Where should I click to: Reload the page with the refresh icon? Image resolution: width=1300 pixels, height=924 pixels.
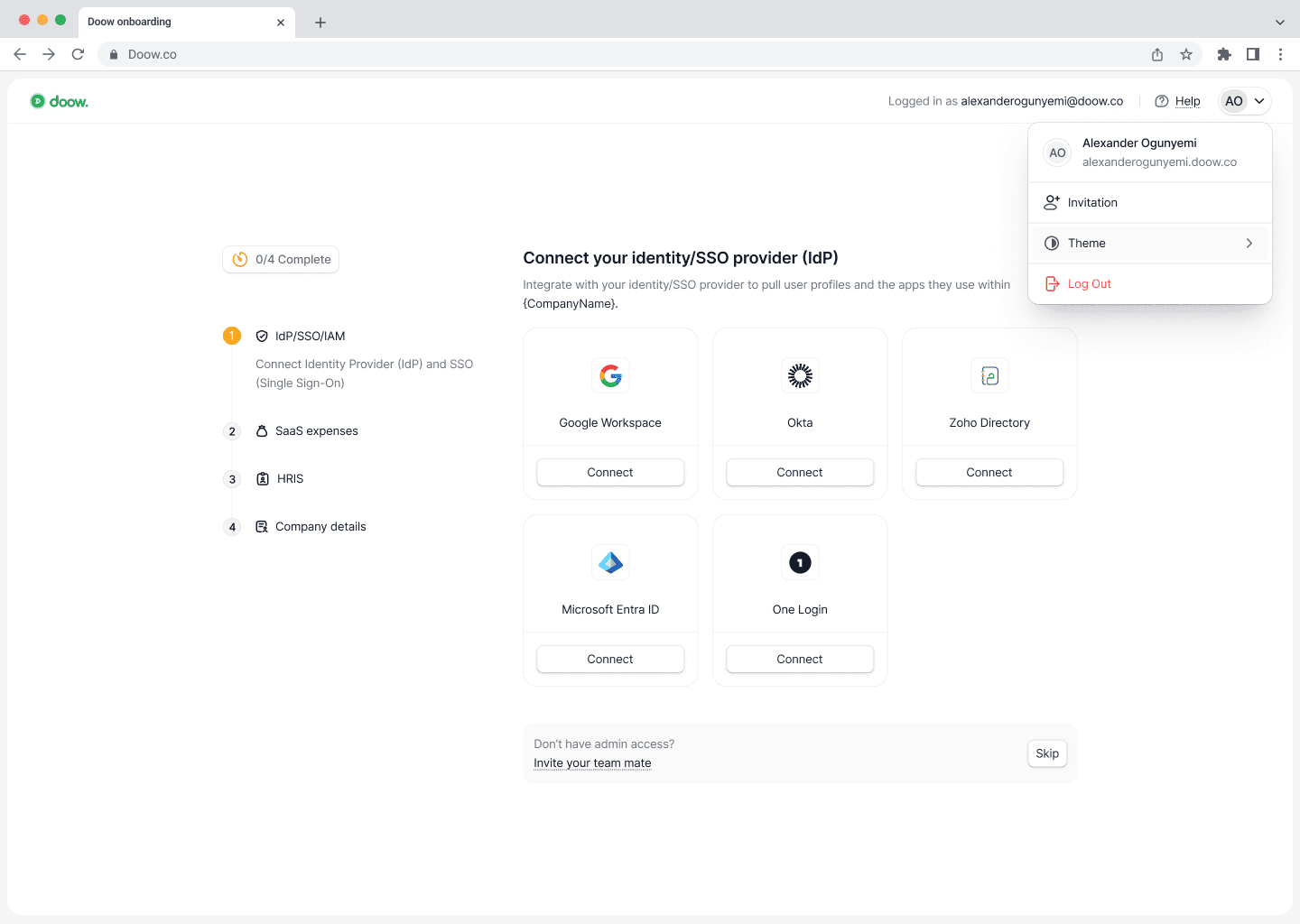[79, 54]
